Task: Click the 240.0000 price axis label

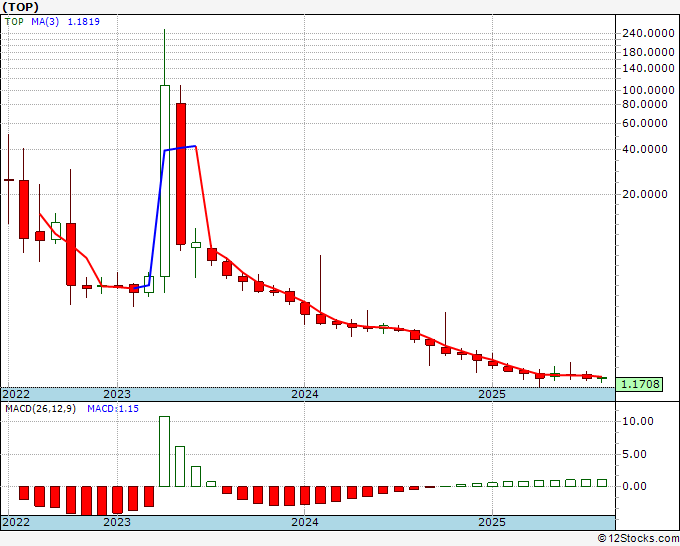Action: 648,33
